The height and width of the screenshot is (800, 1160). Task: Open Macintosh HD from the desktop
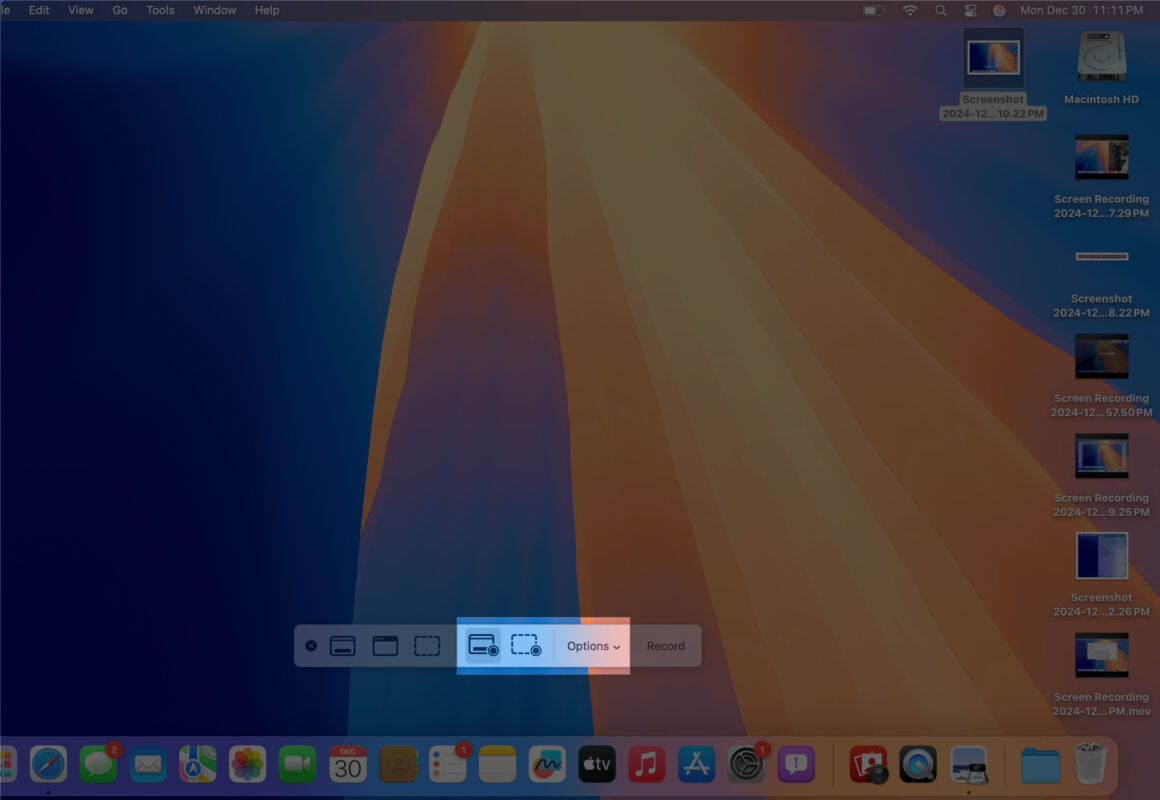(1101, 55)
